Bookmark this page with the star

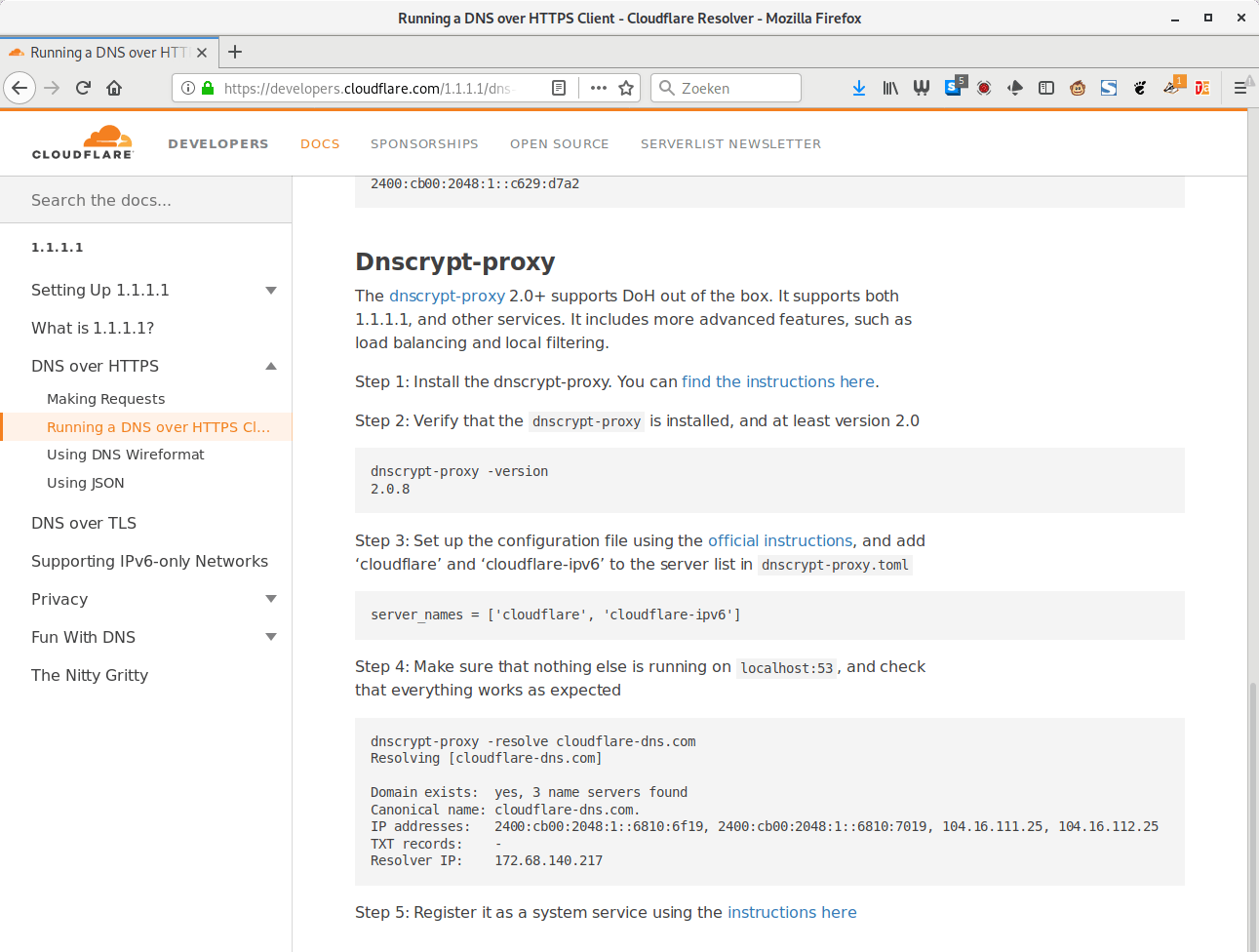click(626, 88)
